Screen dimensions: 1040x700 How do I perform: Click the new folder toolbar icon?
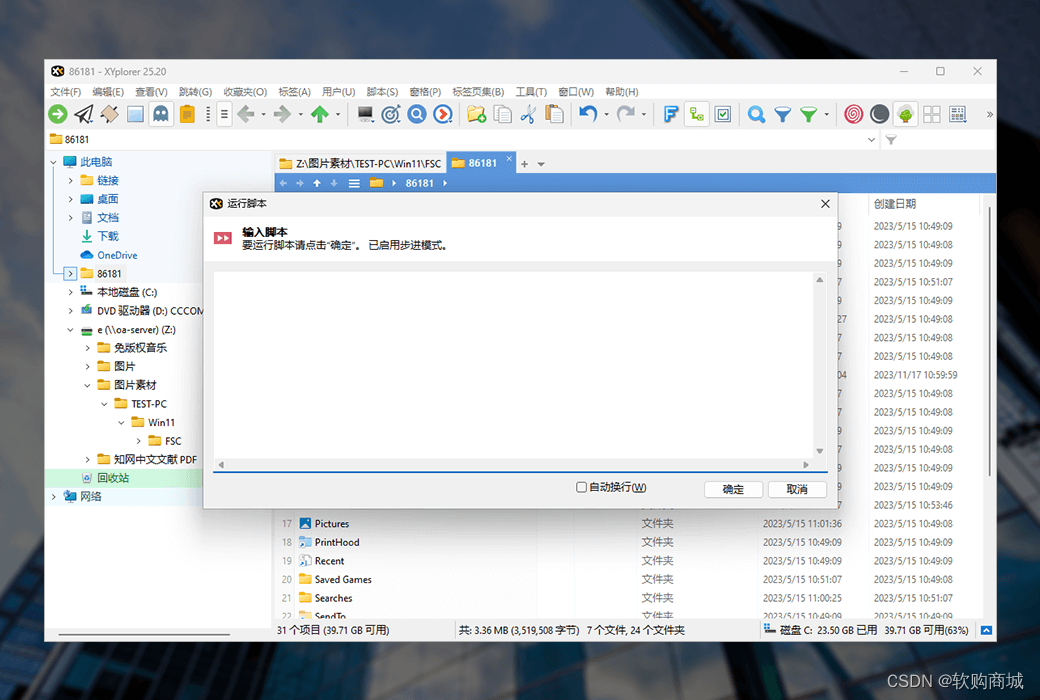pos(476,114)
